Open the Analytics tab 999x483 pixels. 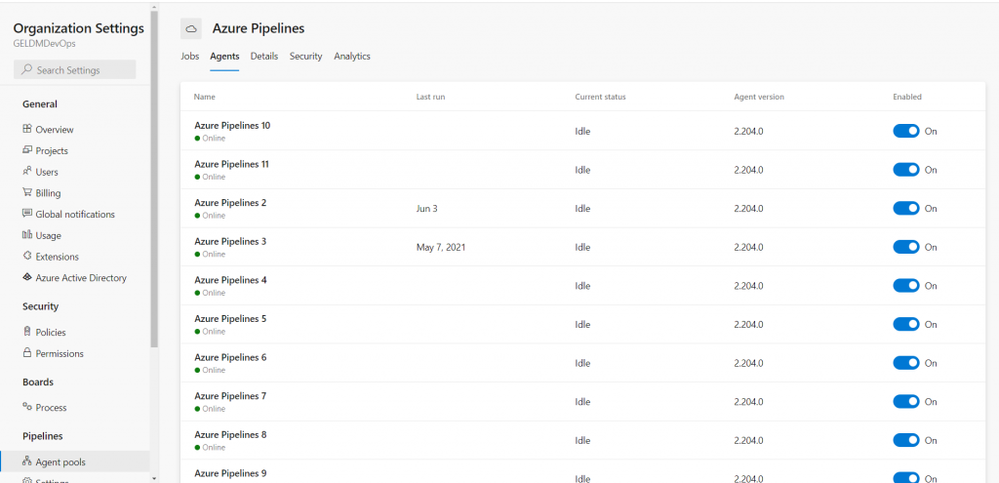[x=352, y=56]
